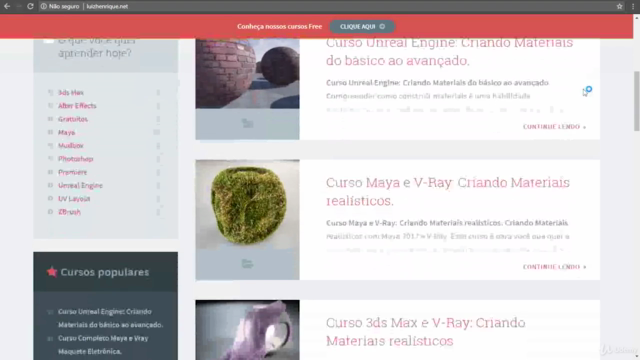Click Continue Lendo for Maya V-Ray course
This screenshot has width=640, height=360.
(554, 267)
